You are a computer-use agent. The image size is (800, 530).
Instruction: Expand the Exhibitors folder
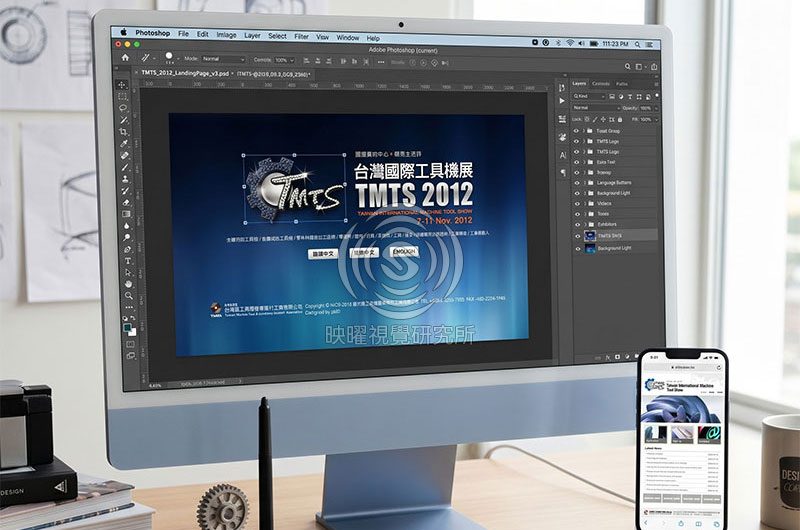(584, 224)
